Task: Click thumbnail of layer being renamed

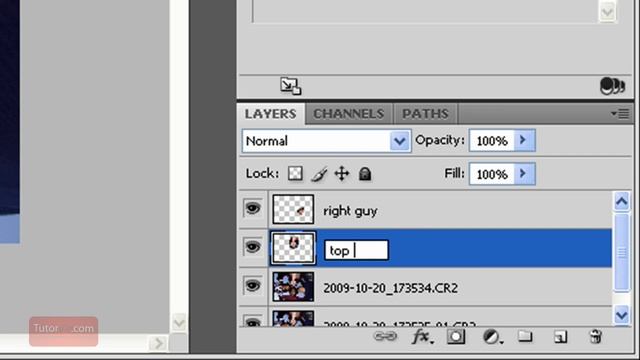Action: click(293, 248)
